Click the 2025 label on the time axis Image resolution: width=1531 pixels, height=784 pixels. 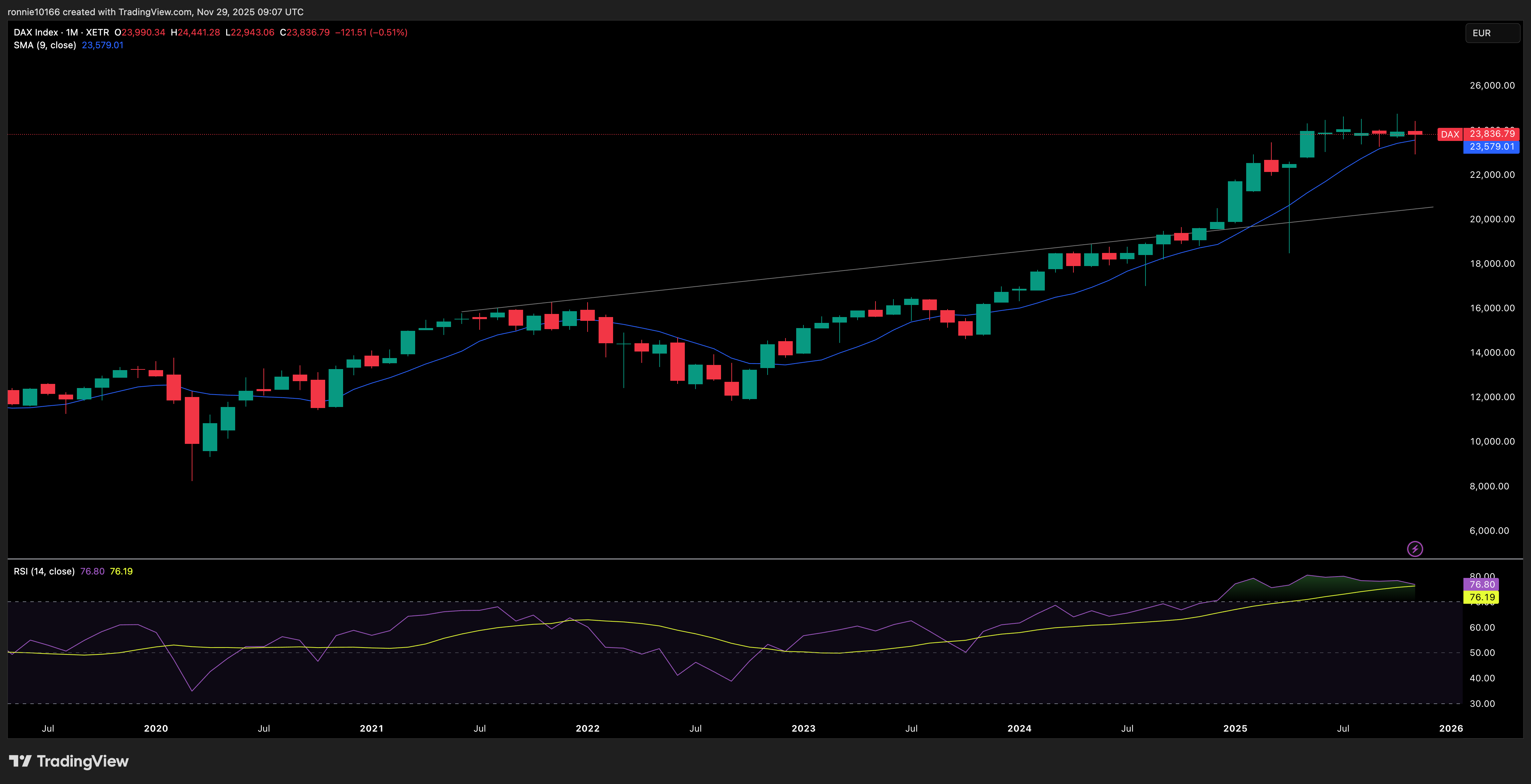tap(1235, 728)
